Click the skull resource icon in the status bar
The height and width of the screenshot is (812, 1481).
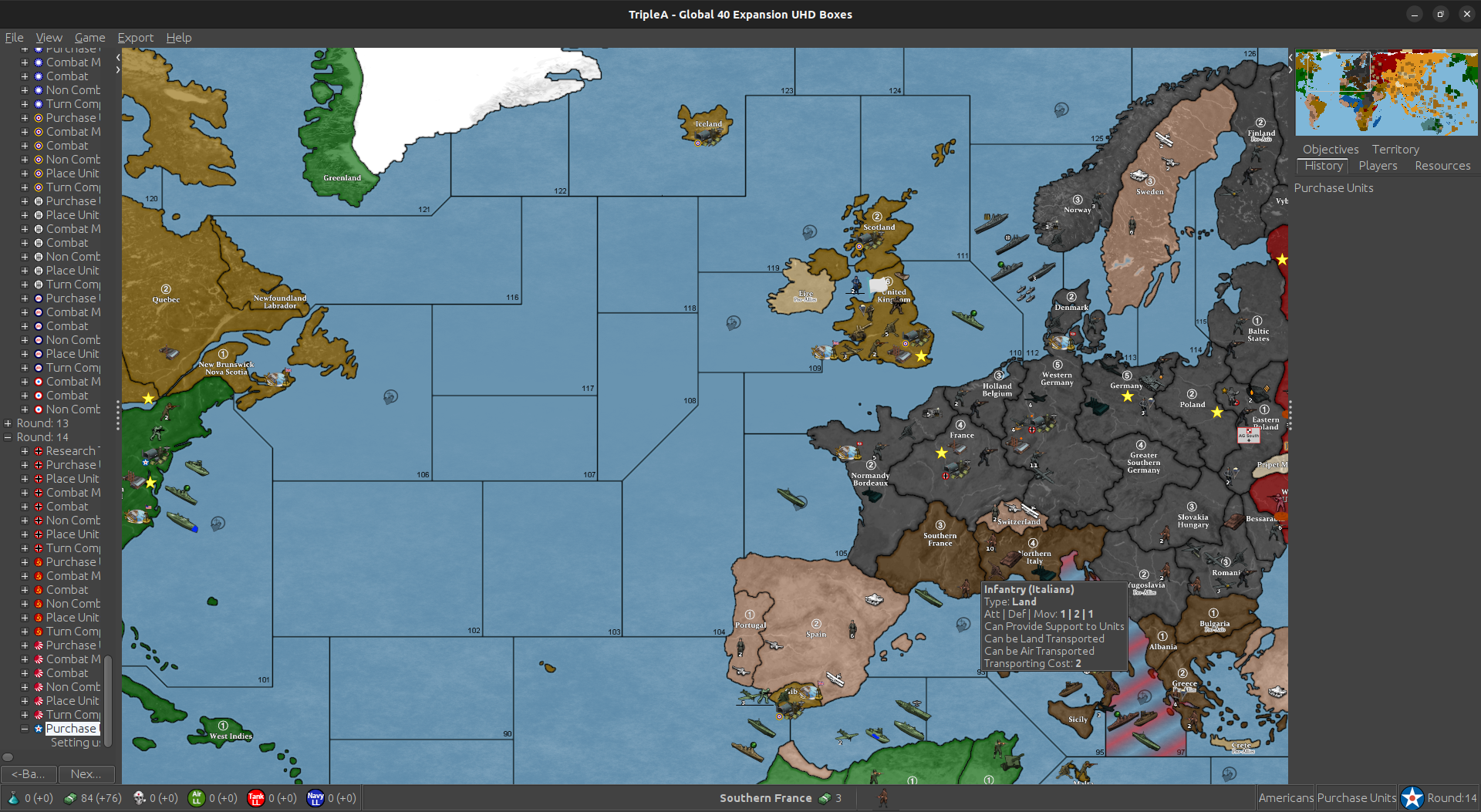click(x=139, y=798)
